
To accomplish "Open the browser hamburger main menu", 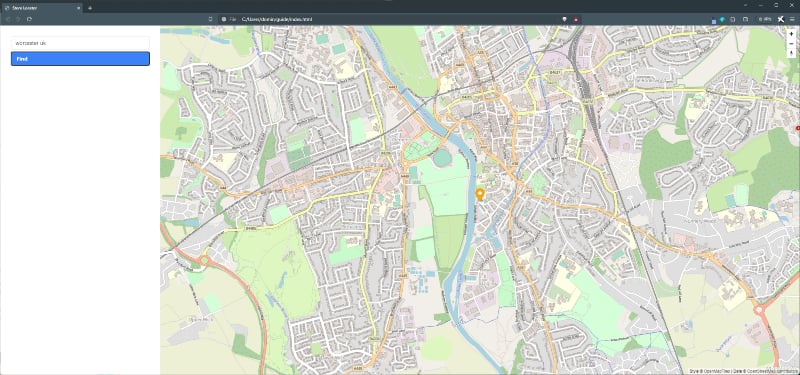I will 792,19.
